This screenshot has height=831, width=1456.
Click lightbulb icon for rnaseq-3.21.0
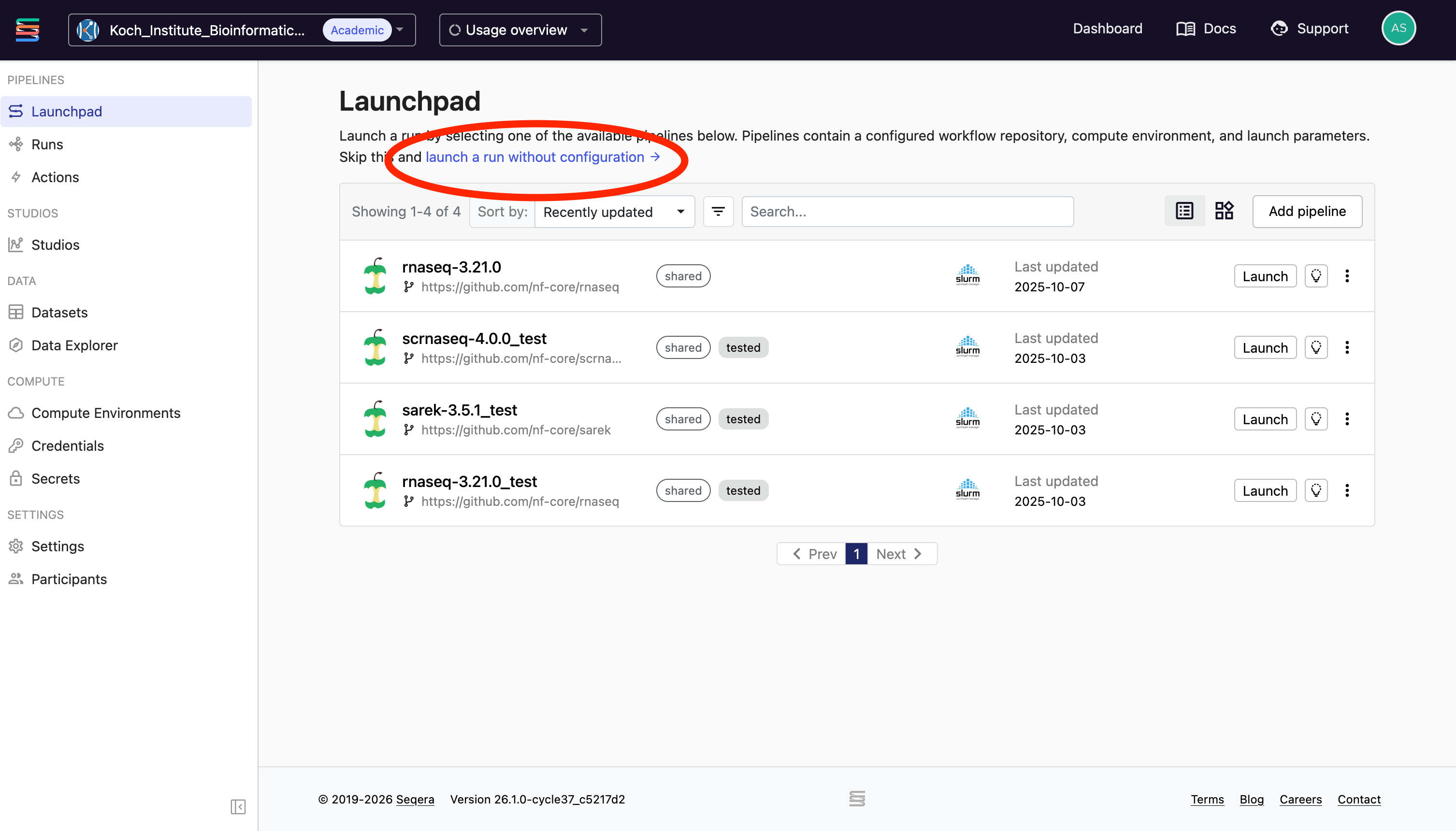(1315, 276)
